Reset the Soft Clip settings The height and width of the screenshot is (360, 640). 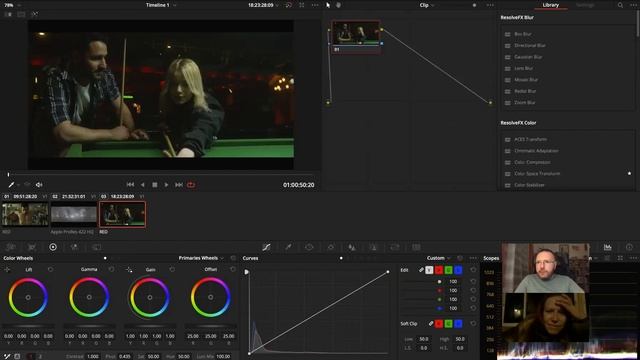pos(473,323)
